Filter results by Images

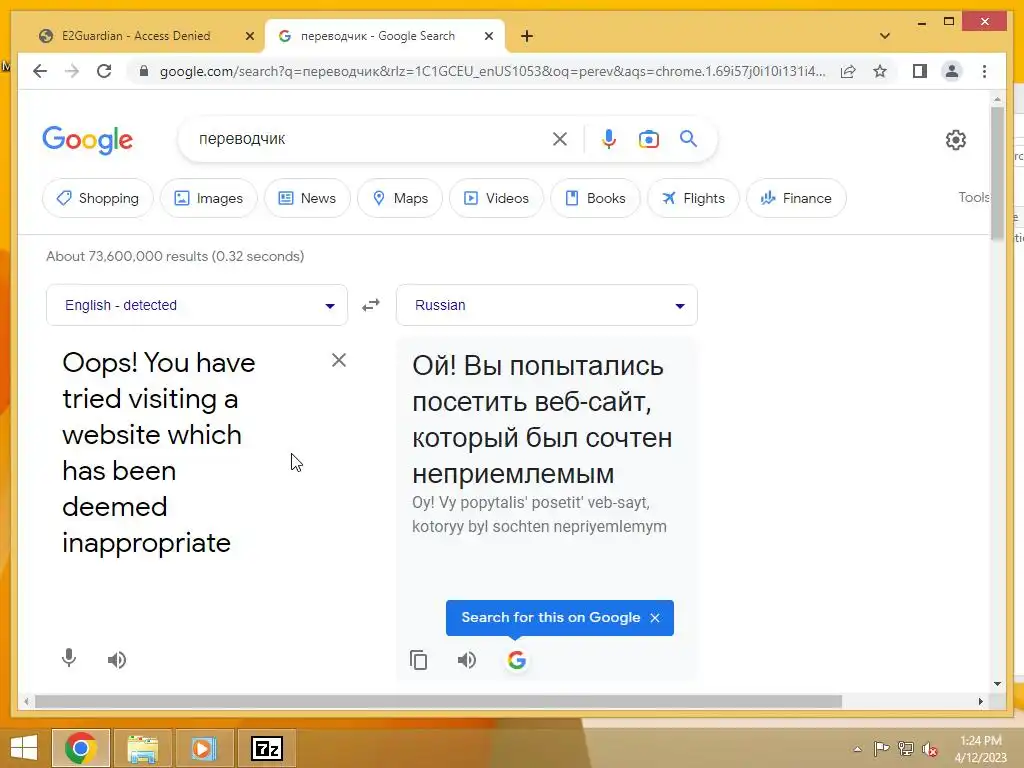click(208, 198)
